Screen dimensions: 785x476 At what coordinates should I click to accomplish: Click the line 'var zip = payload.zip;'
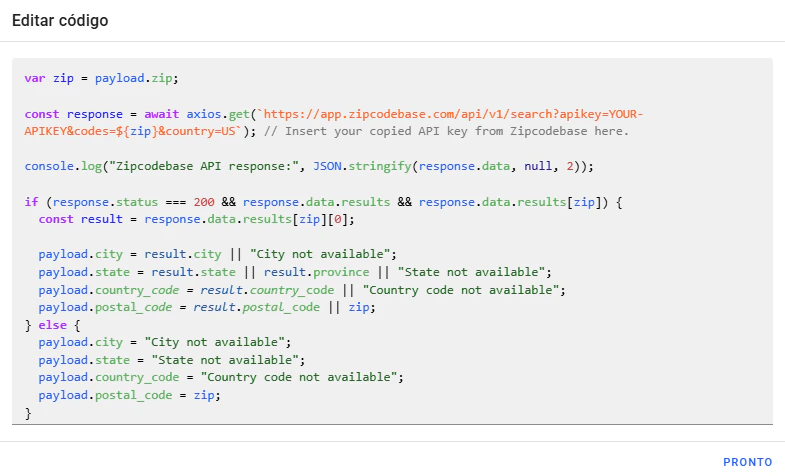[x=101, y=78]
